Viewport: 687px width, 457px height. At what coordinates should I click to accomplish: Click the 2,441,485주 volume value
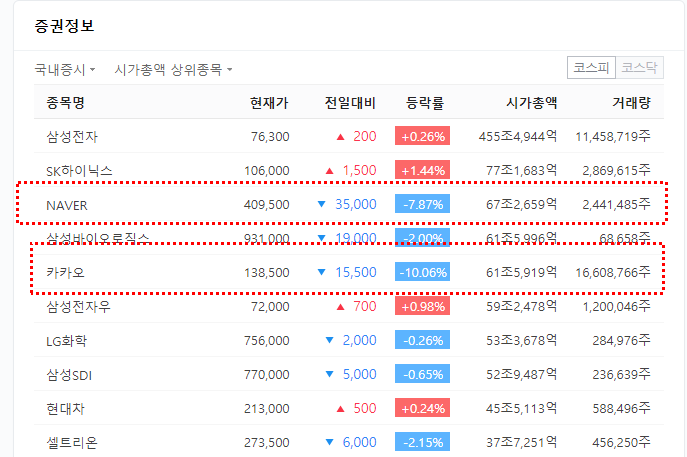click(616, 204)
